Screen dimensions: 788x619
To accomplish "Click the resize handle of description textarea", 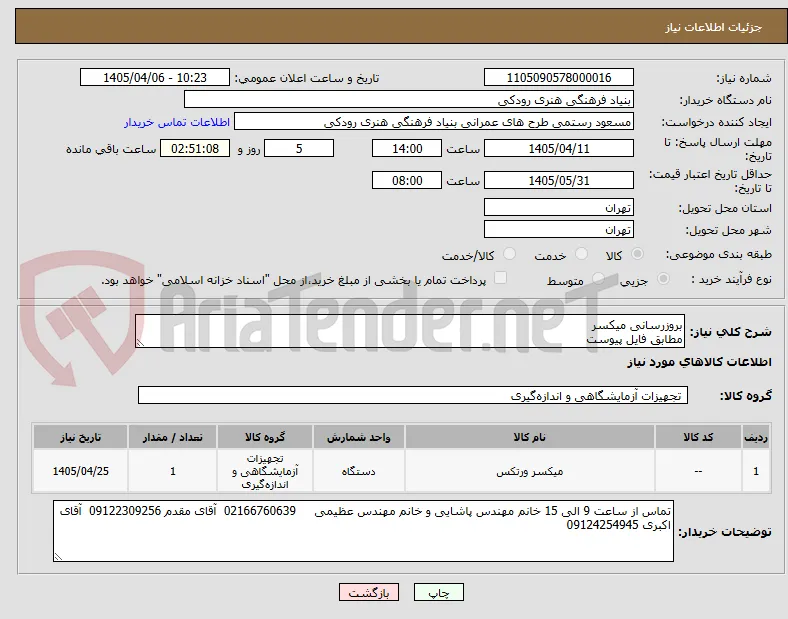I will [x=140, y=343].
